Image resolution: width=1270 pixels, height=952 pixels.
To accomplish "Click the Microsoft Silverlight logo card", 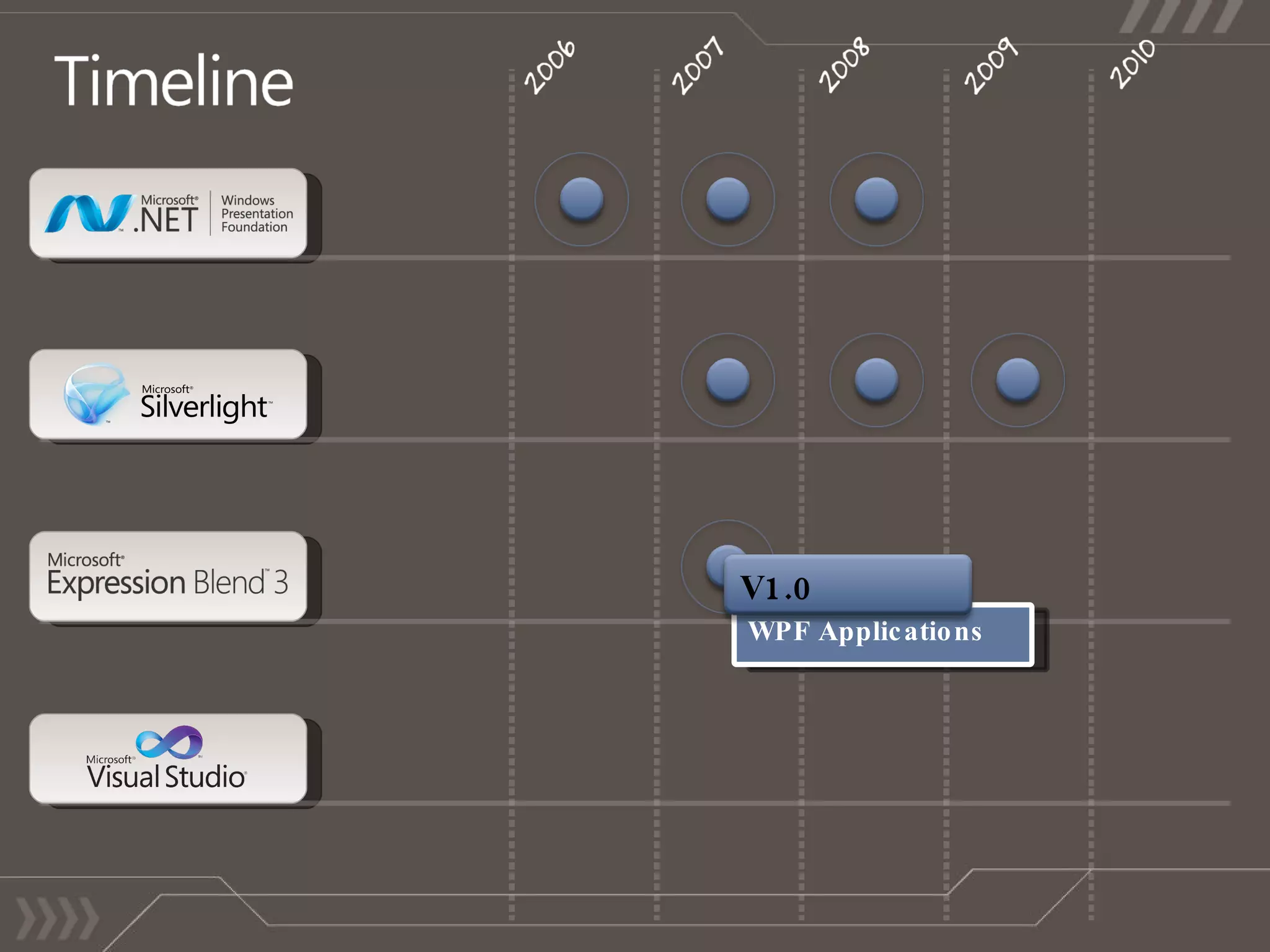I will coord(168,394).
